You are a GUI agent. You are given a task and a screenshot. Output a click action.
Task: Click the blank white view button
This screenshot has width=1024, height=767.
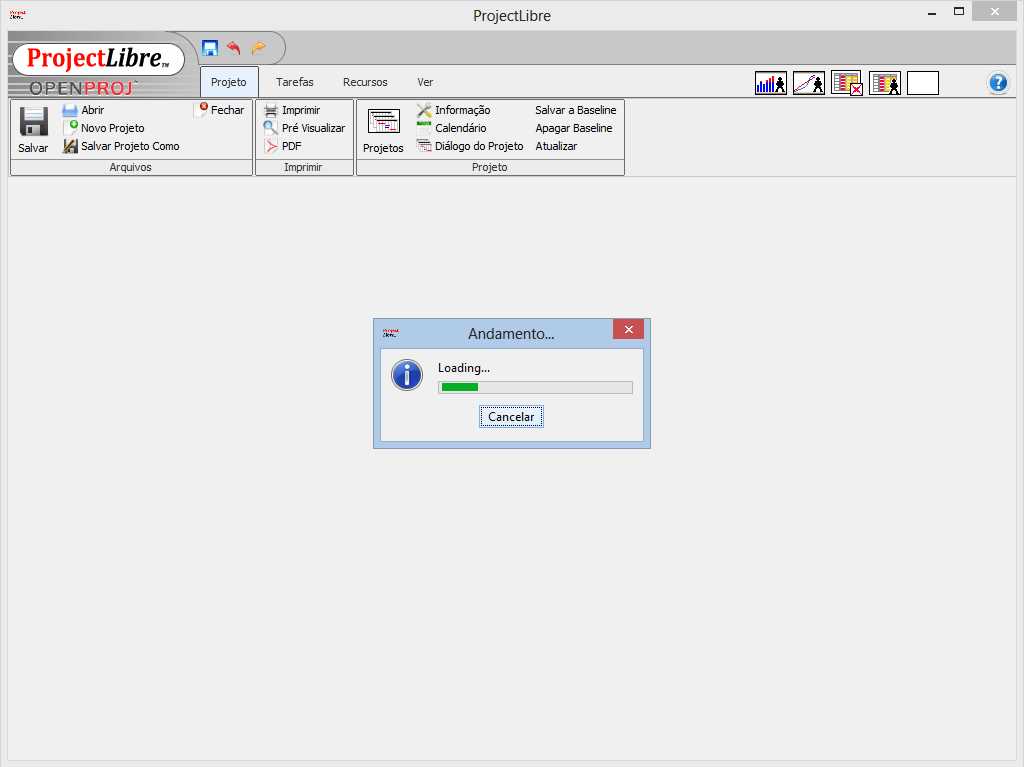click(x=923, y=83)
